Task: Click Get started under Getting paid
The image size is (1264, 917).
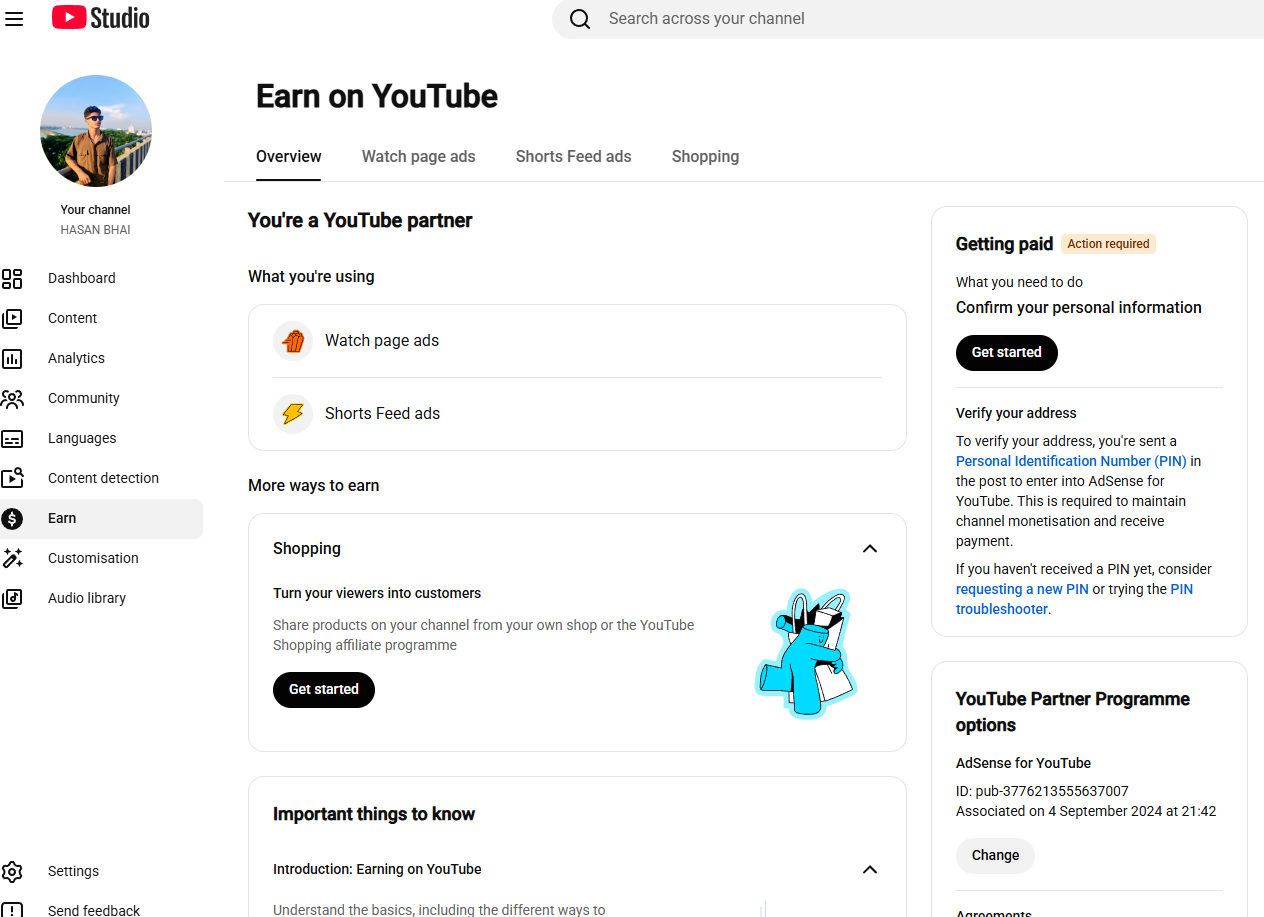Action: (1007, 353)
